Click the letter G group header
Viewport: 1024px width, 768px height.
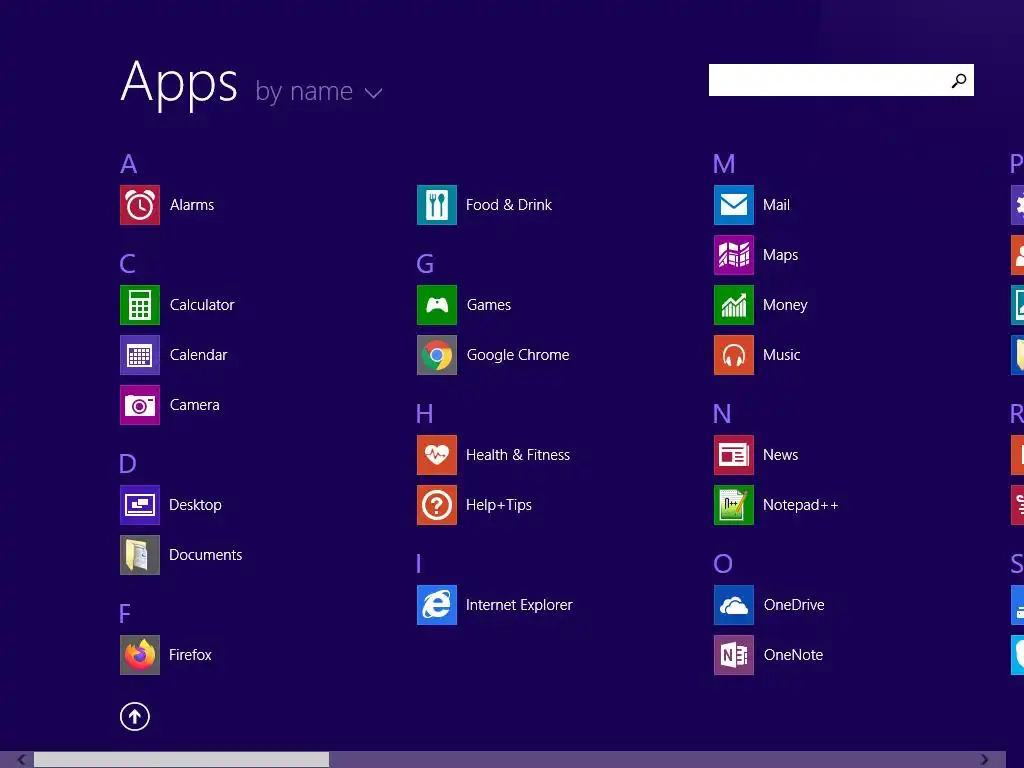pos(425,264)
